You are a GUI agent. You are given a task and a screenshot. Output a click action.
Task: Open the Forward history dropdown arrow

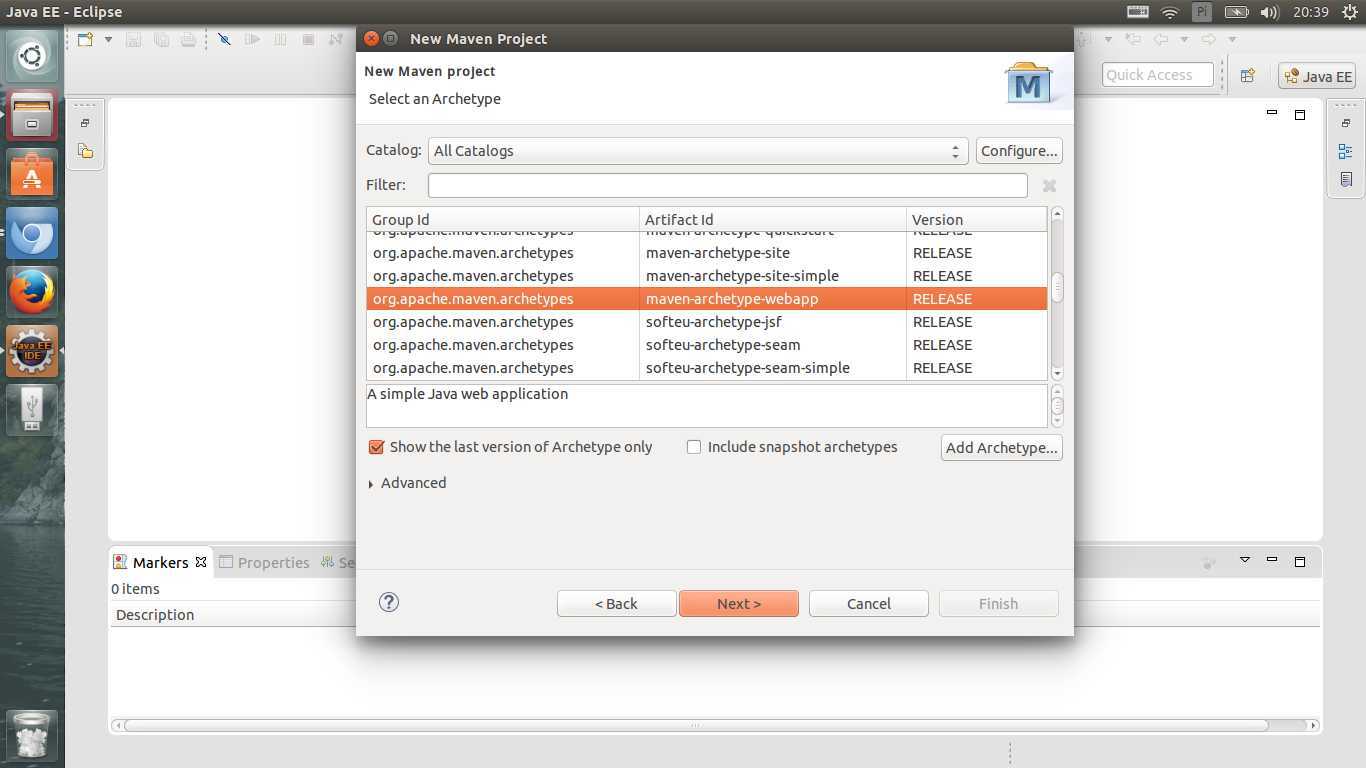pyautogui.click(x=1232, y=40)
